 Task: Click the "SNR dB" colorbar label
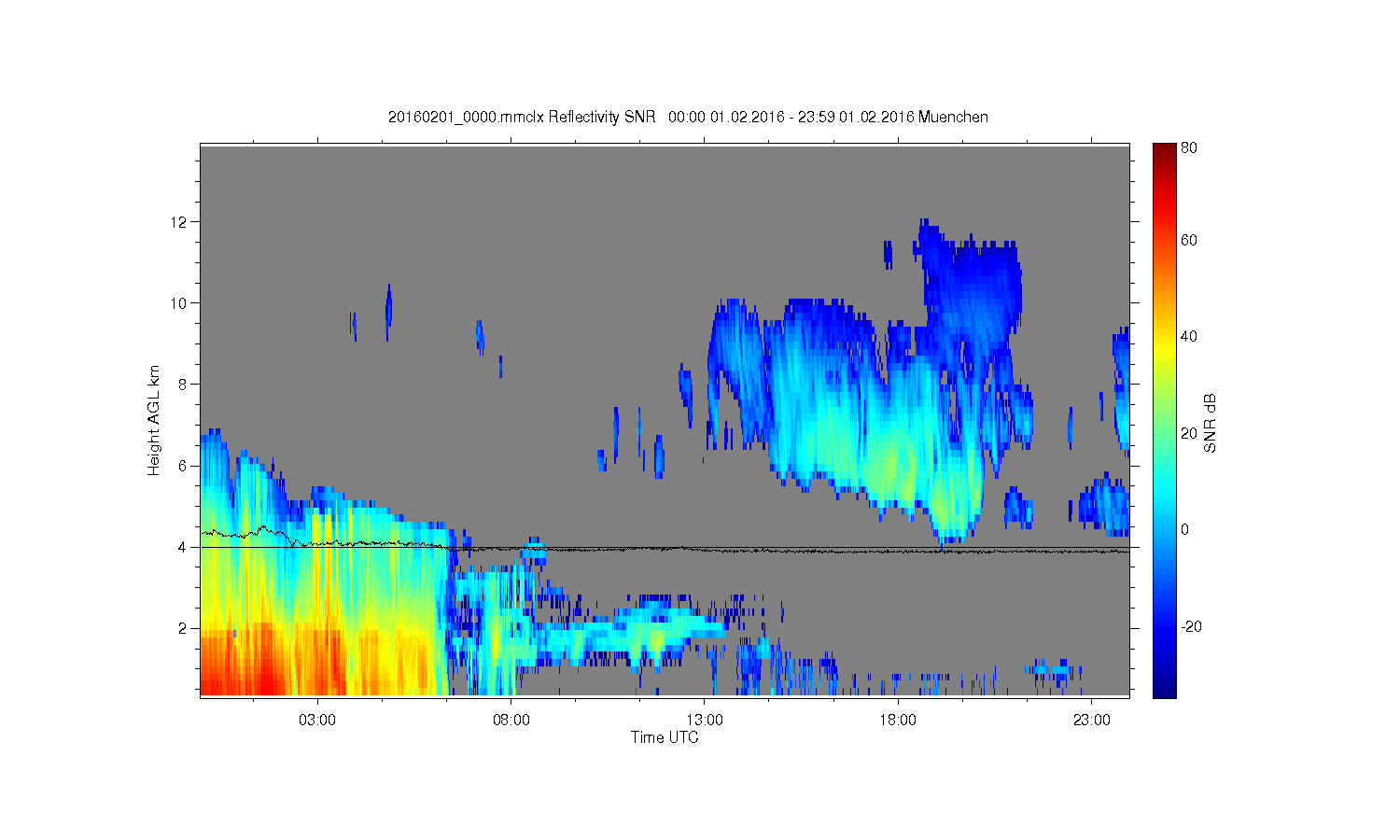[x=1210, y=424]
